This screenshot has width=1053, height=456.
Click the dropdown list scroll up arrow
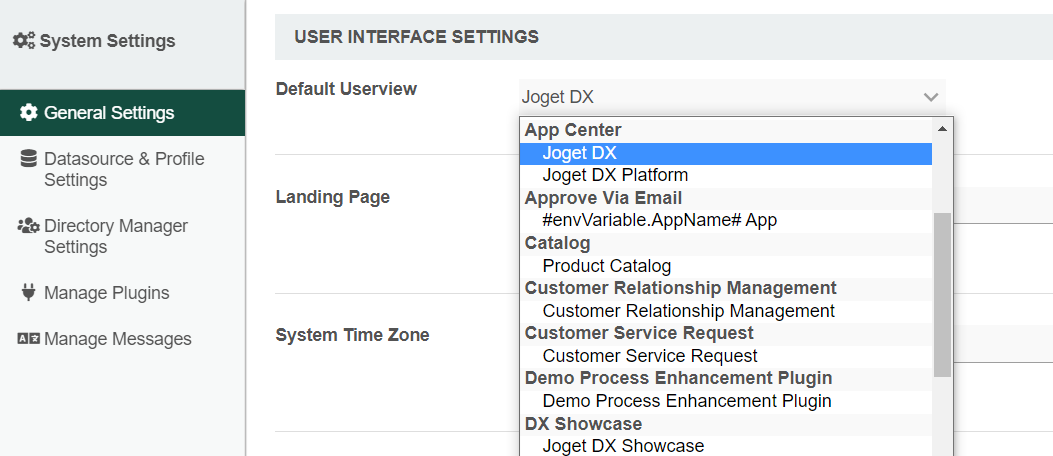pos(942,129)
